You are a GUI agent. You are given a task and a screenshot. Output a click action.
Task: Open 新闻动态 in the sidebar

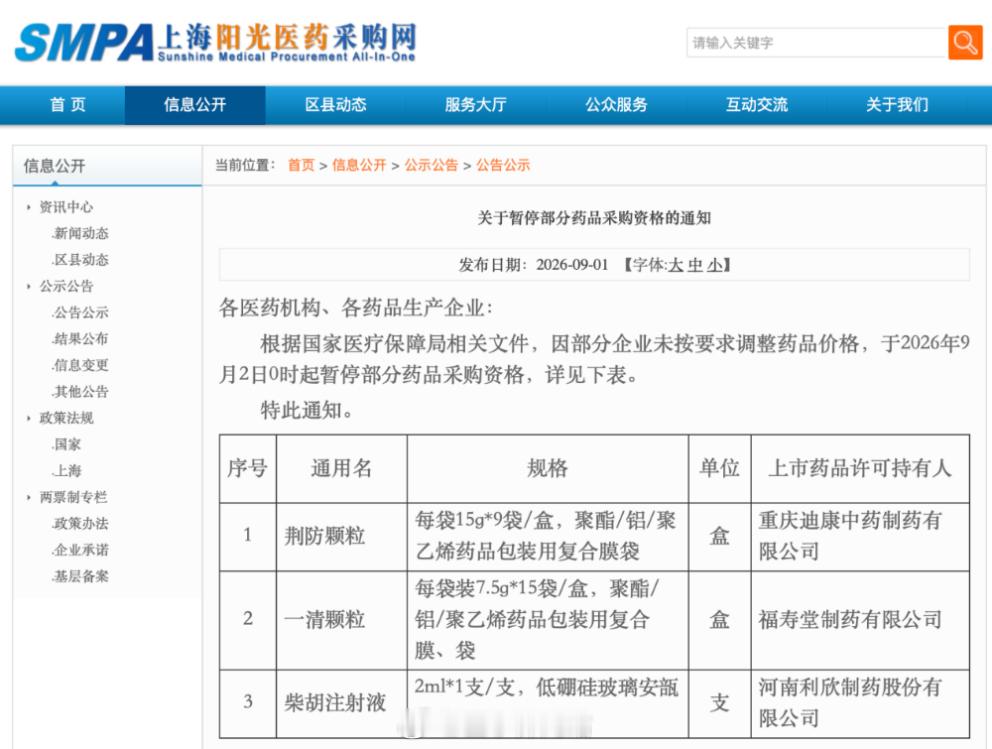point(80,233)
